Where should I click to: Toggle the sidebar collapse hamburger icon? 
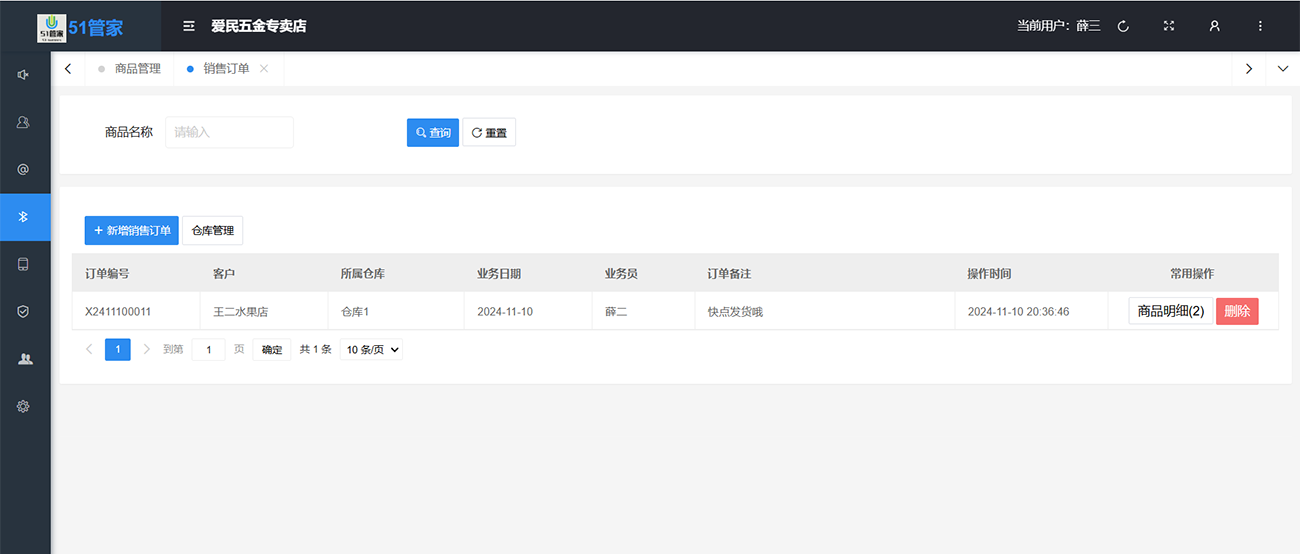(x=189, y=26)
